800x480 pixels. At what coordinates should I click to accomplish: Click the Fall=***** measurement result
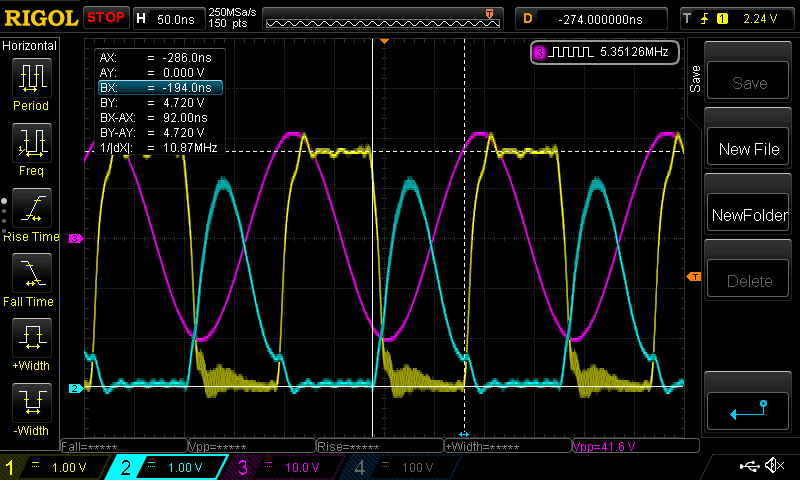point(124,446)
